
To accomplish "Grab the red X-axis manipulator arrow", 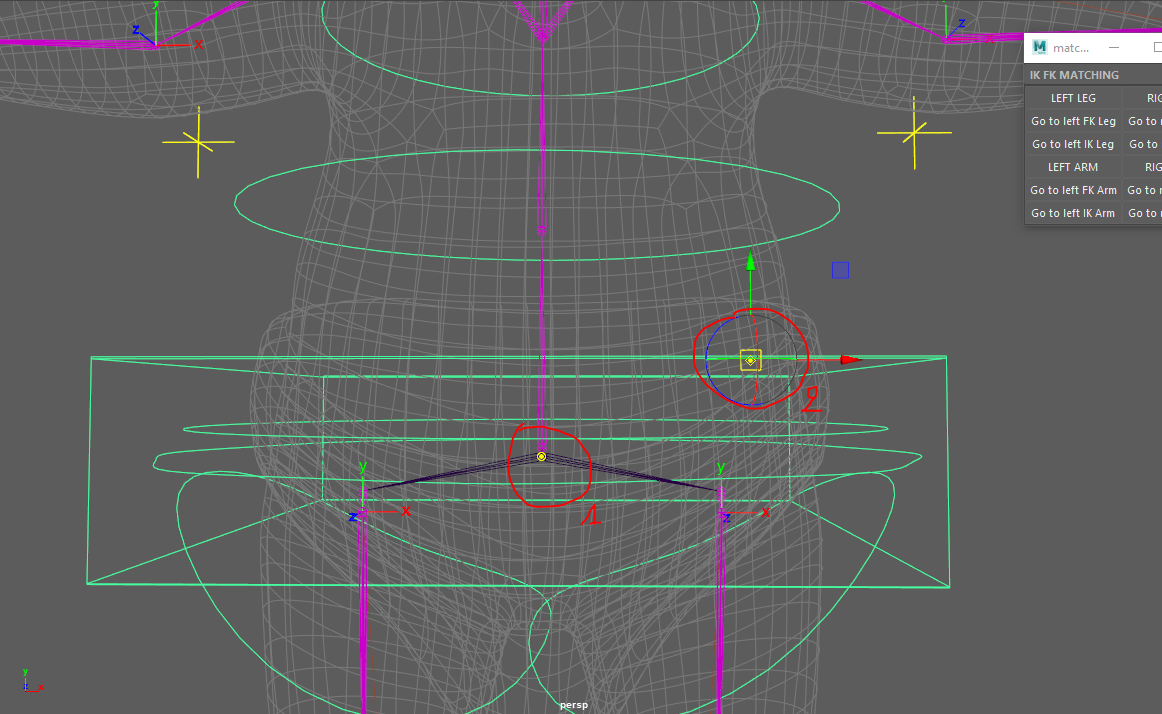I will 851,360.
